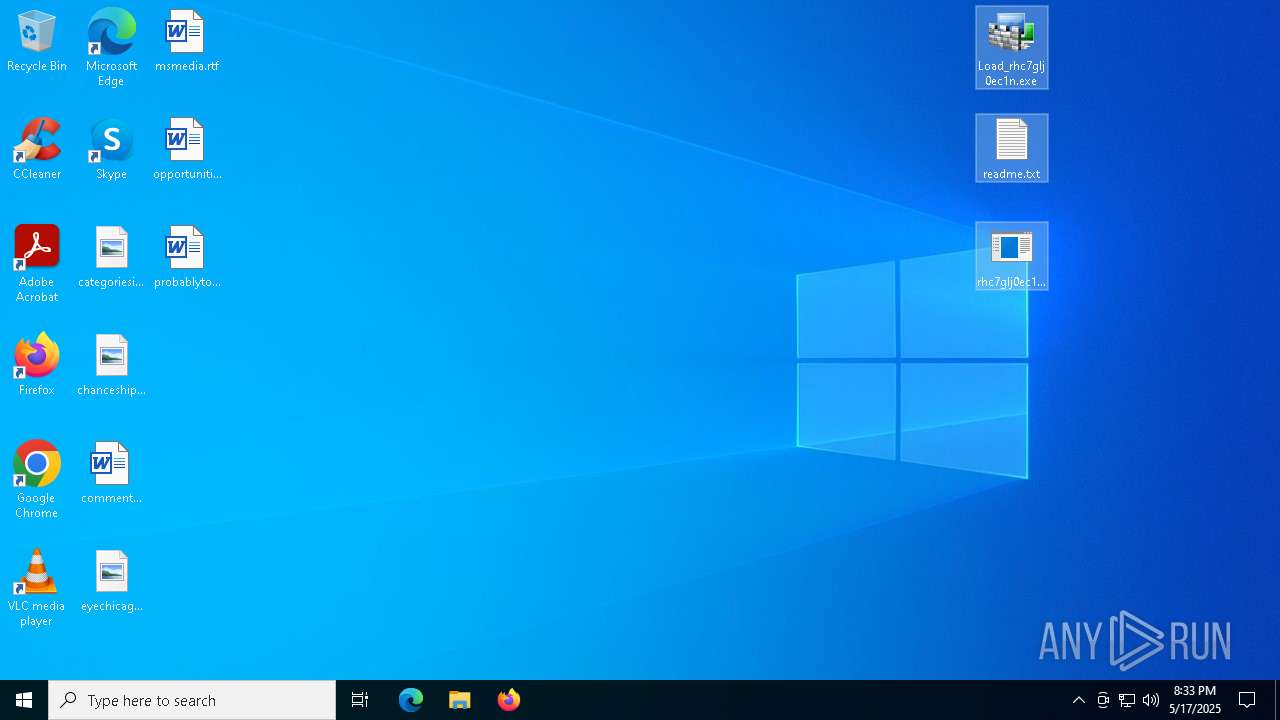Select the eyechicag... image file icon
This screenshot has height=720, width=1280.
coord(111,582)
